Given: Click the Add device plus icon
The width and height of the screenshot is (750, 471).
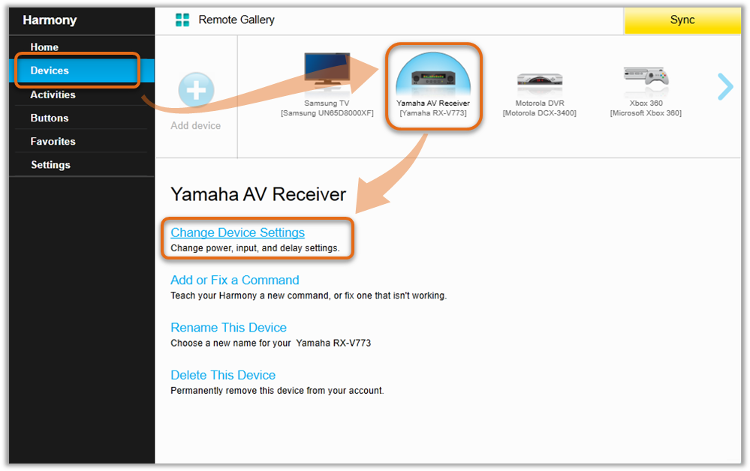Looking at the screenshot, I should (x=196, y=90).
